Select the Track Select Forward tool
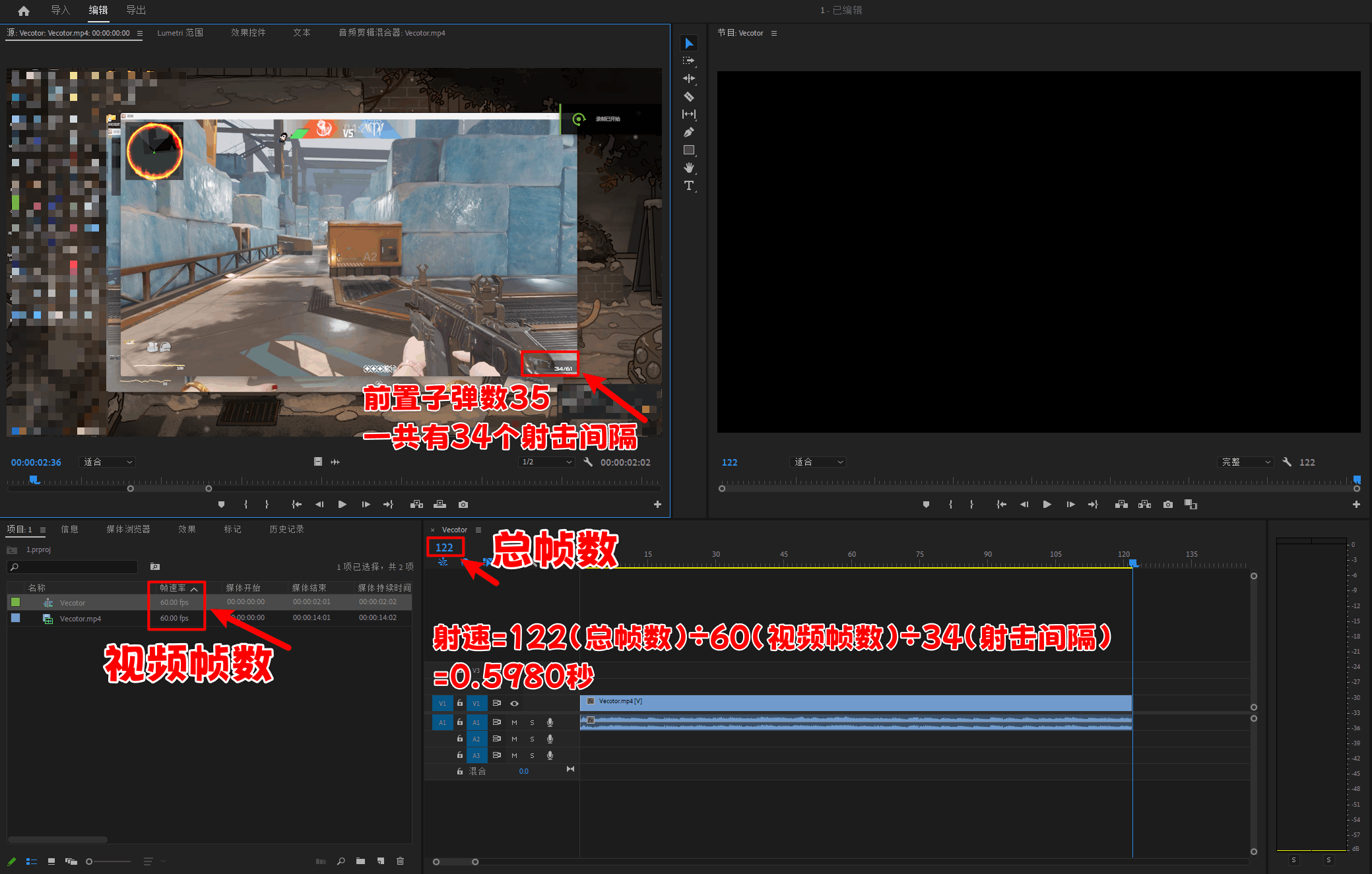 coord(689,61)
